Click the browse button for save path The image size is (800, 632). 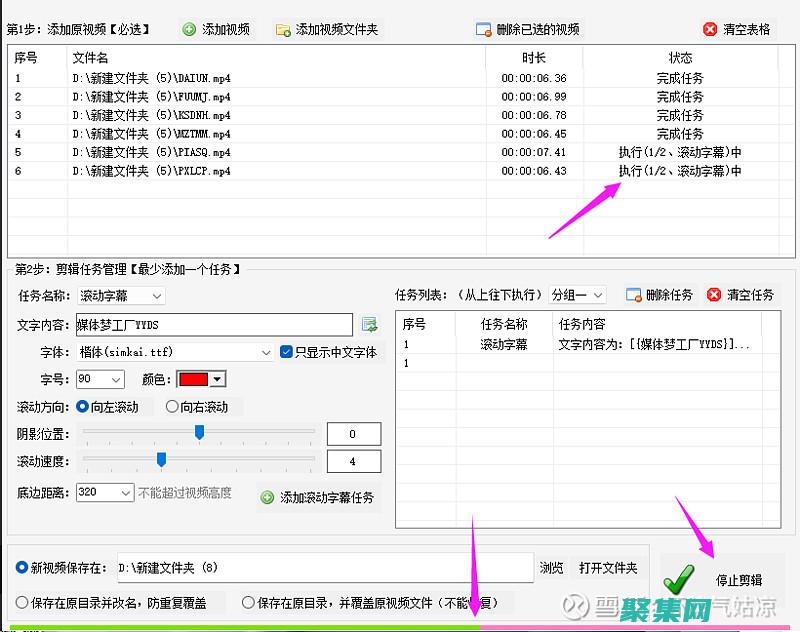coord(551,567)
